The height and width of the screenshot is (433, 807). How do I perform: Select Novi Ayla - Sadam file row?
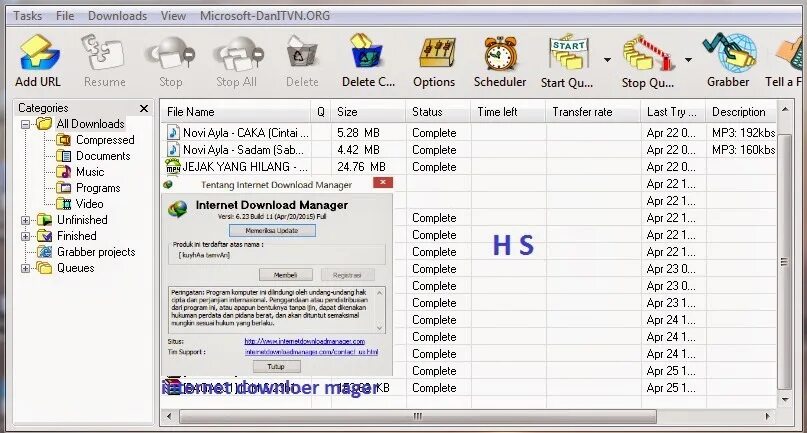(x=468, y=150)
